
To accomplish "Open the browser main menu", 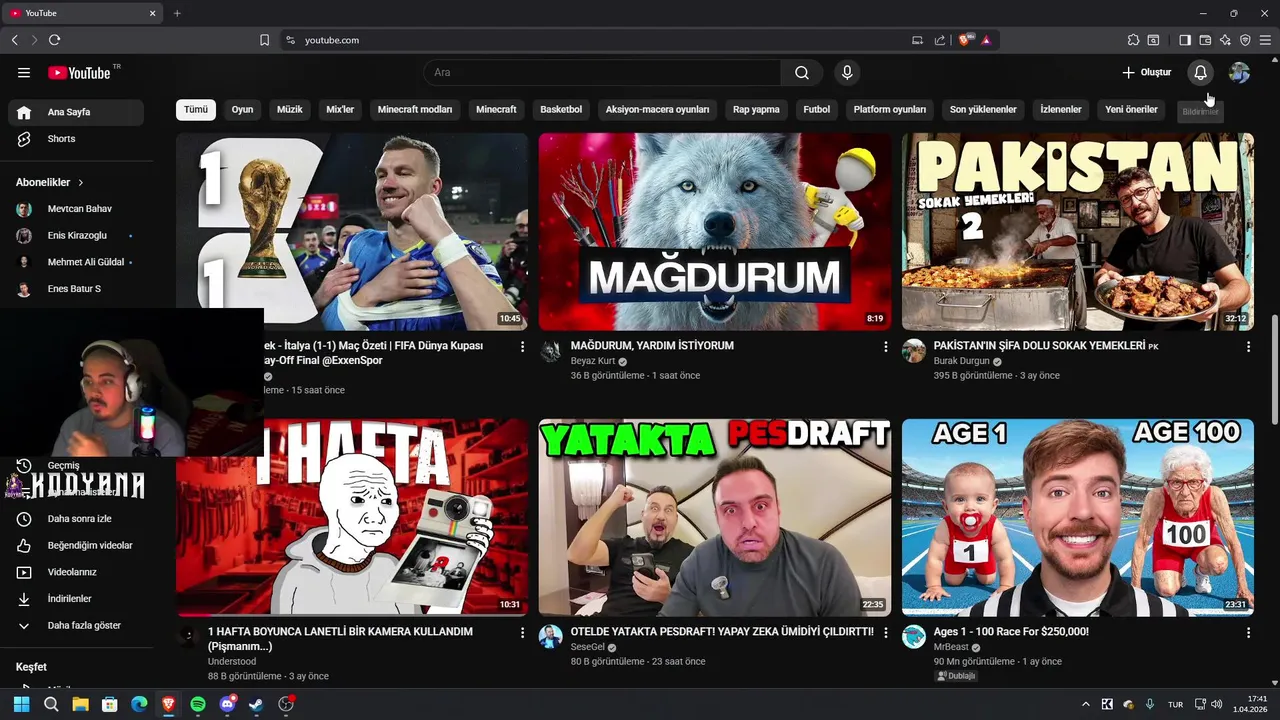I will coord(1265,40).
